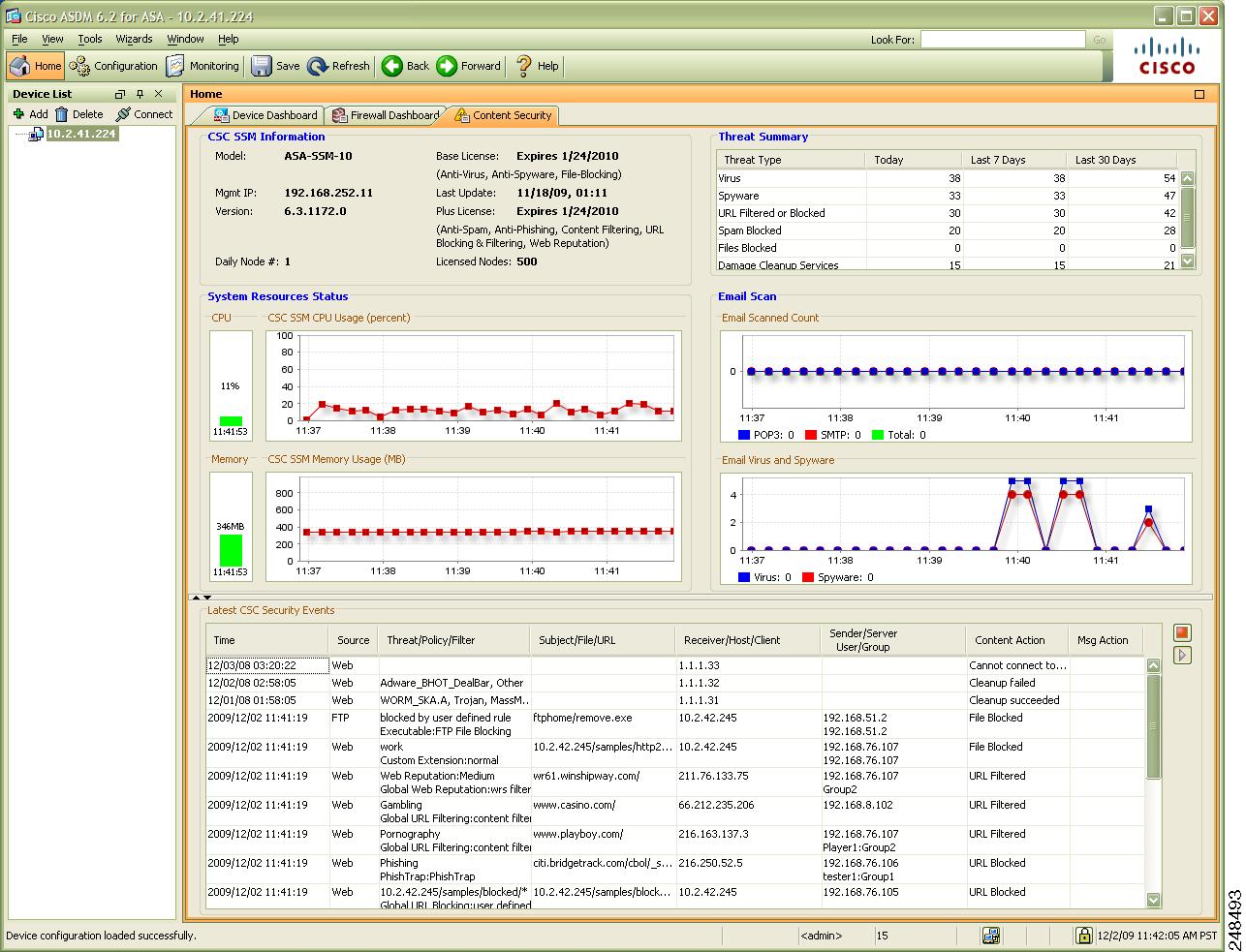Open the Window menu
Image resolution: width=1246 pixels, height=952 pixels.
click(x=185, y=39)
